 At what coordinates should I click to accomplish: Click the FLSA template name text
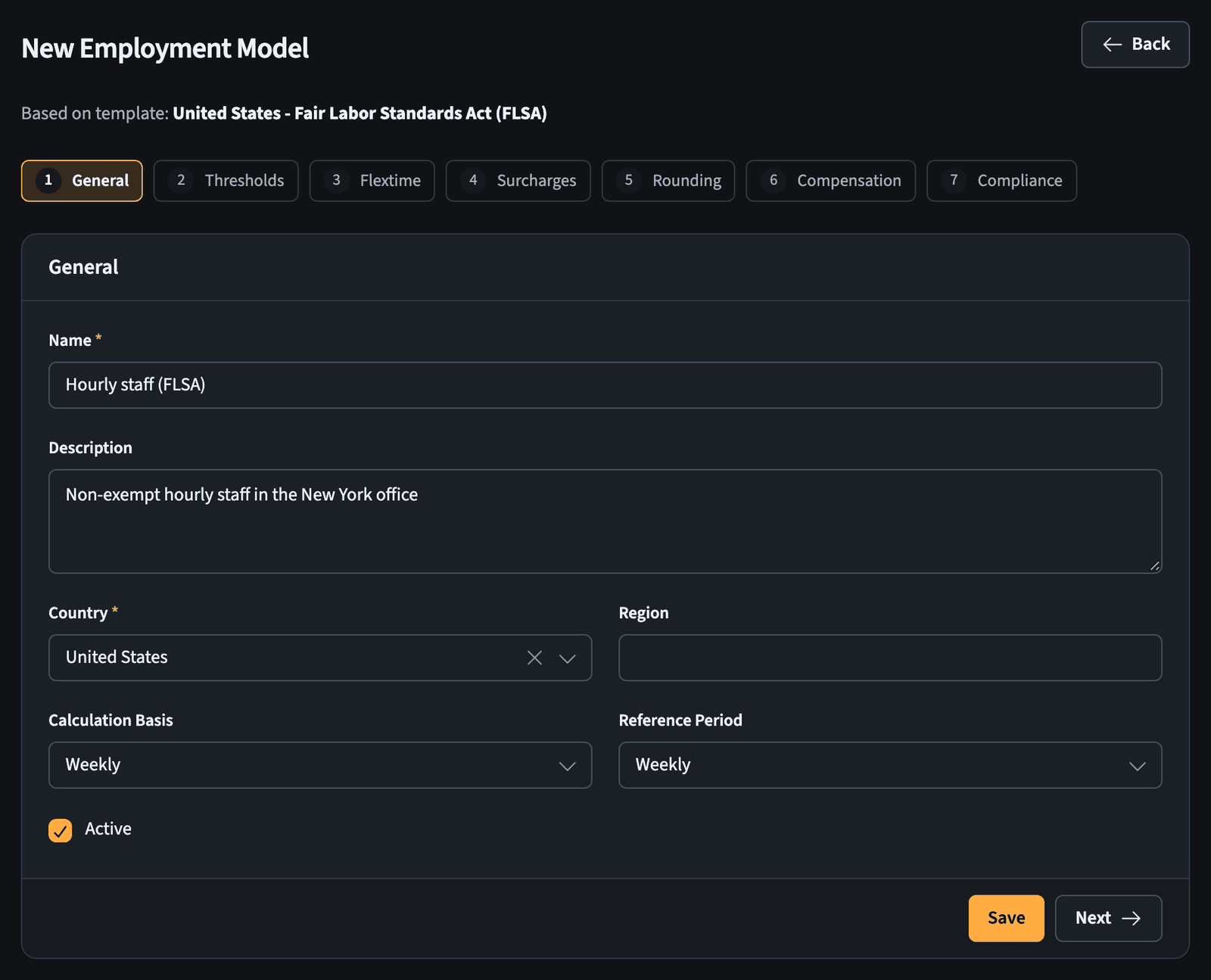click(x=360, y=114)
